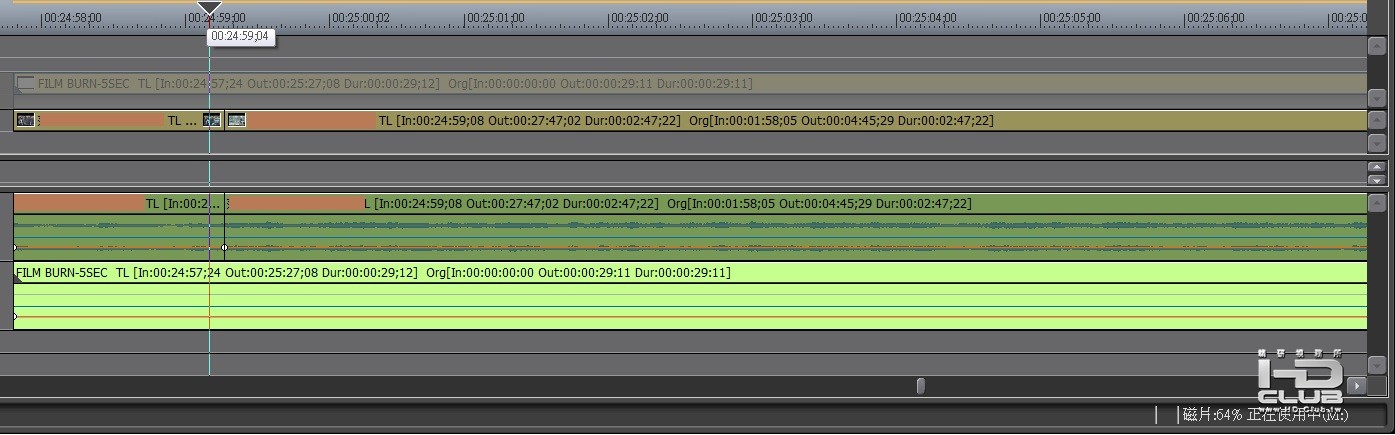Image resolution: width=1395 pixels, height=435 pixels.
Task: Click the first thumbnail of the left video clip
Action: pos(26,120)
